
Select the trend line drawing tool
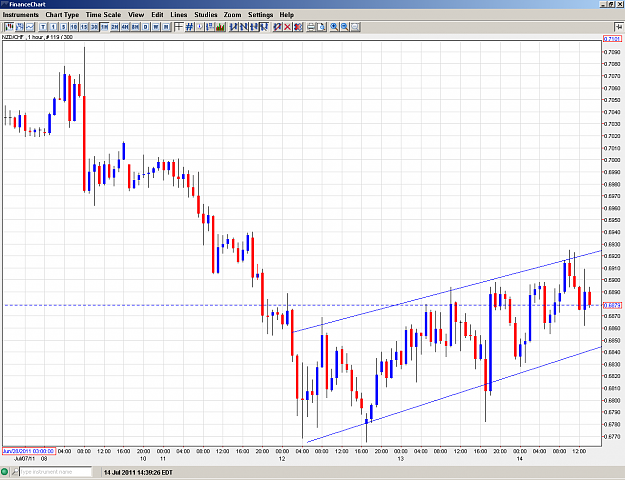pos(234,27)
